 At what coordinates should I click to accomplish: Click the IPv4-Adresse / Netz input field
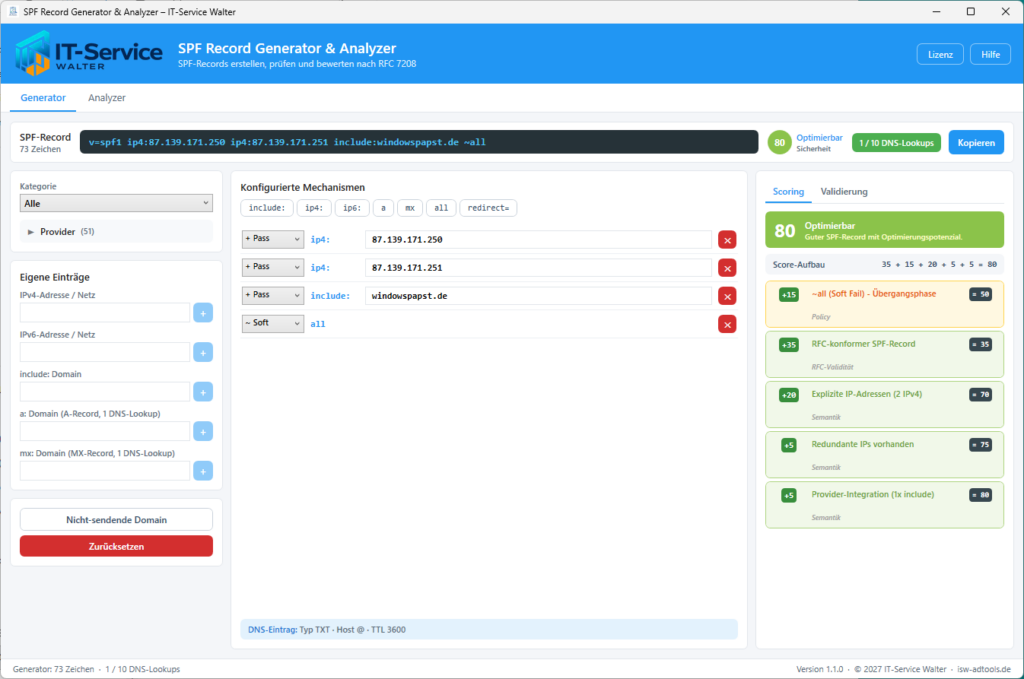(x=104, y=313)
